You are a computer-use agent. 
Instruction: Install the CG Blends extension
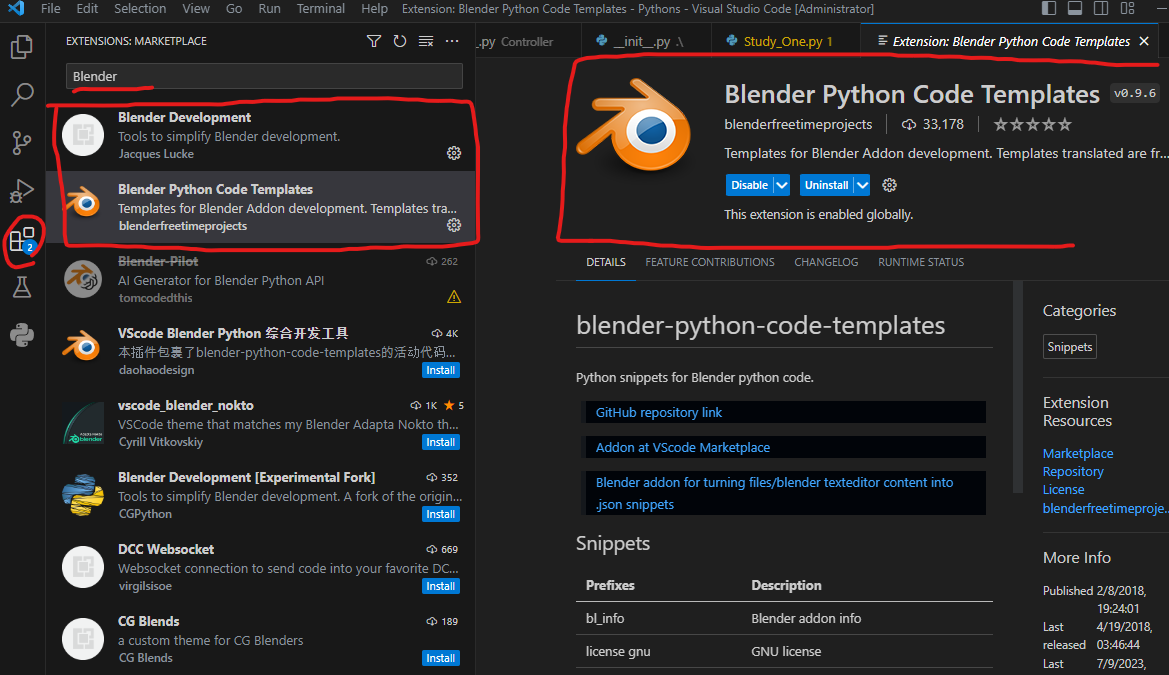[x=441, y=658]
